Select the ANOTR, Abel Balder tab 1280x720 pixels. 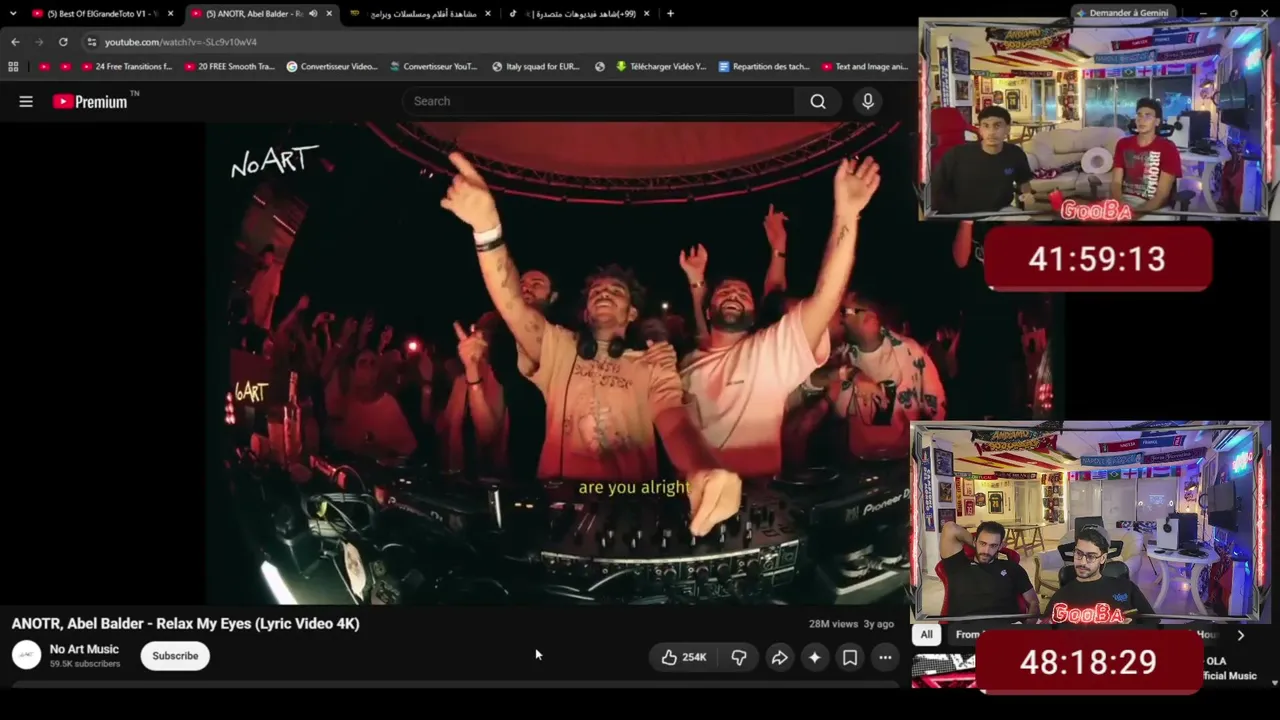262,14
